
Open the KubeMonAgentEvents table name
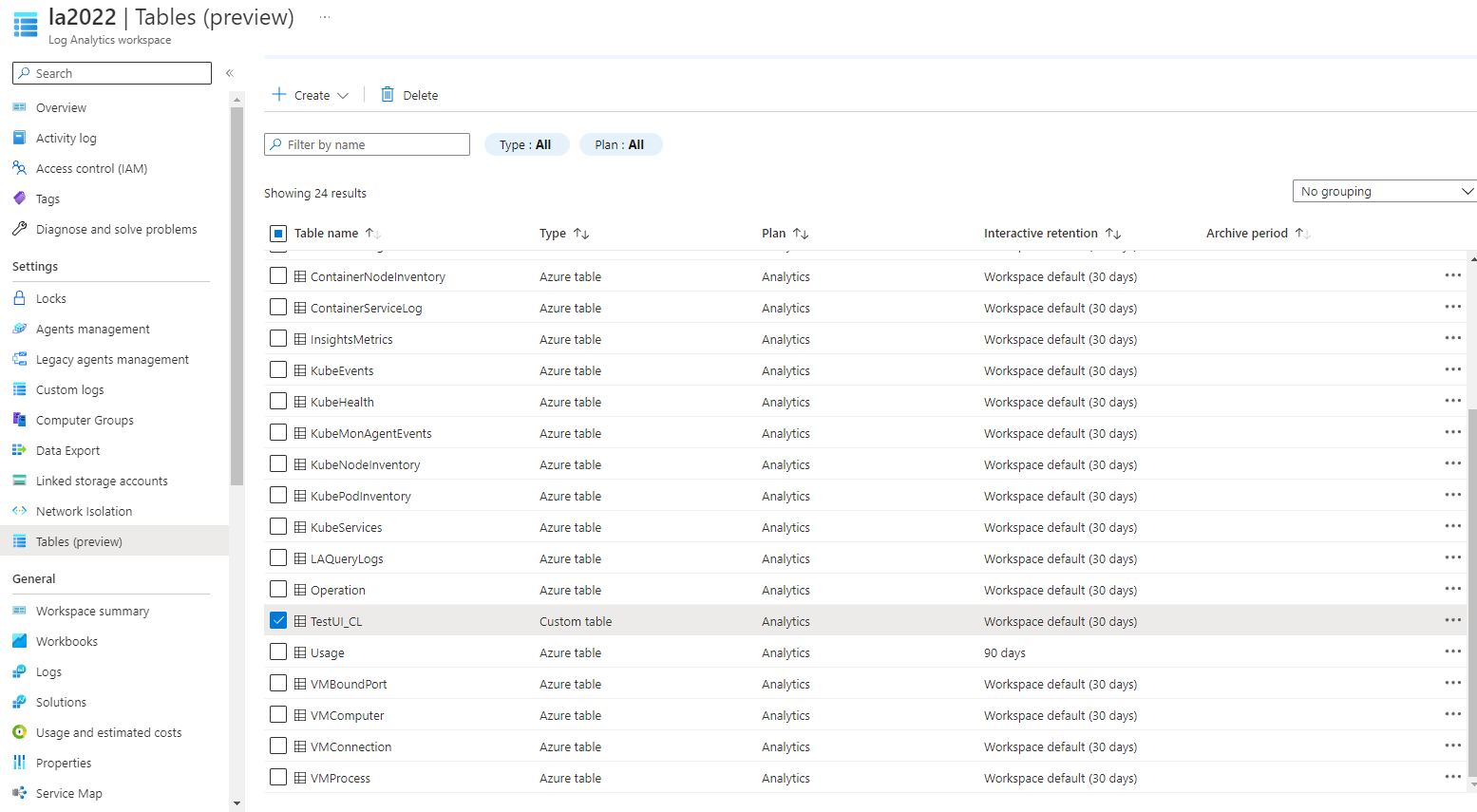tap(370, 433)
